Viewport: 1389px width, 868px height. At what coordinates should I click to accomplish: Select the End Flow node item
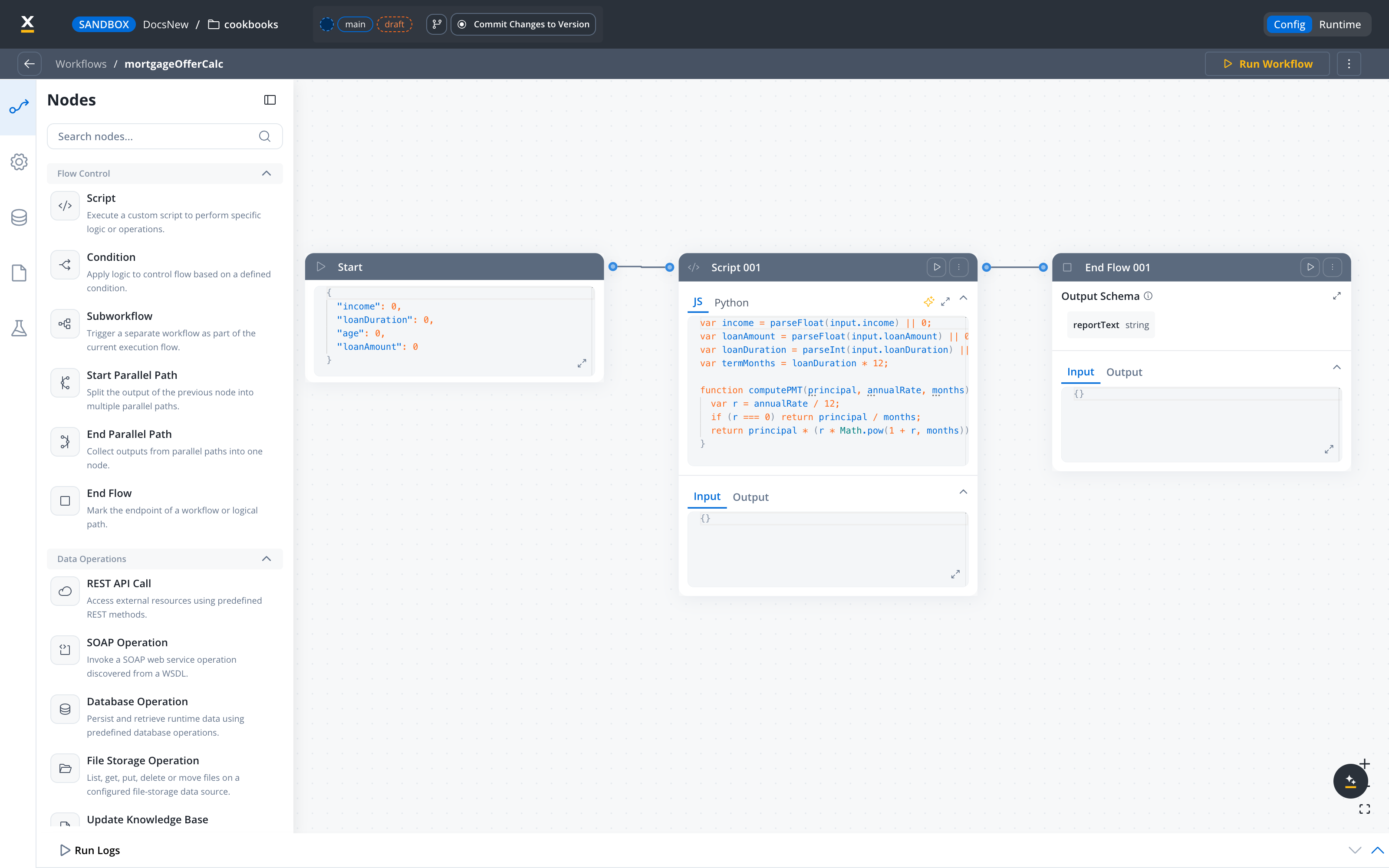pos(165,508)
